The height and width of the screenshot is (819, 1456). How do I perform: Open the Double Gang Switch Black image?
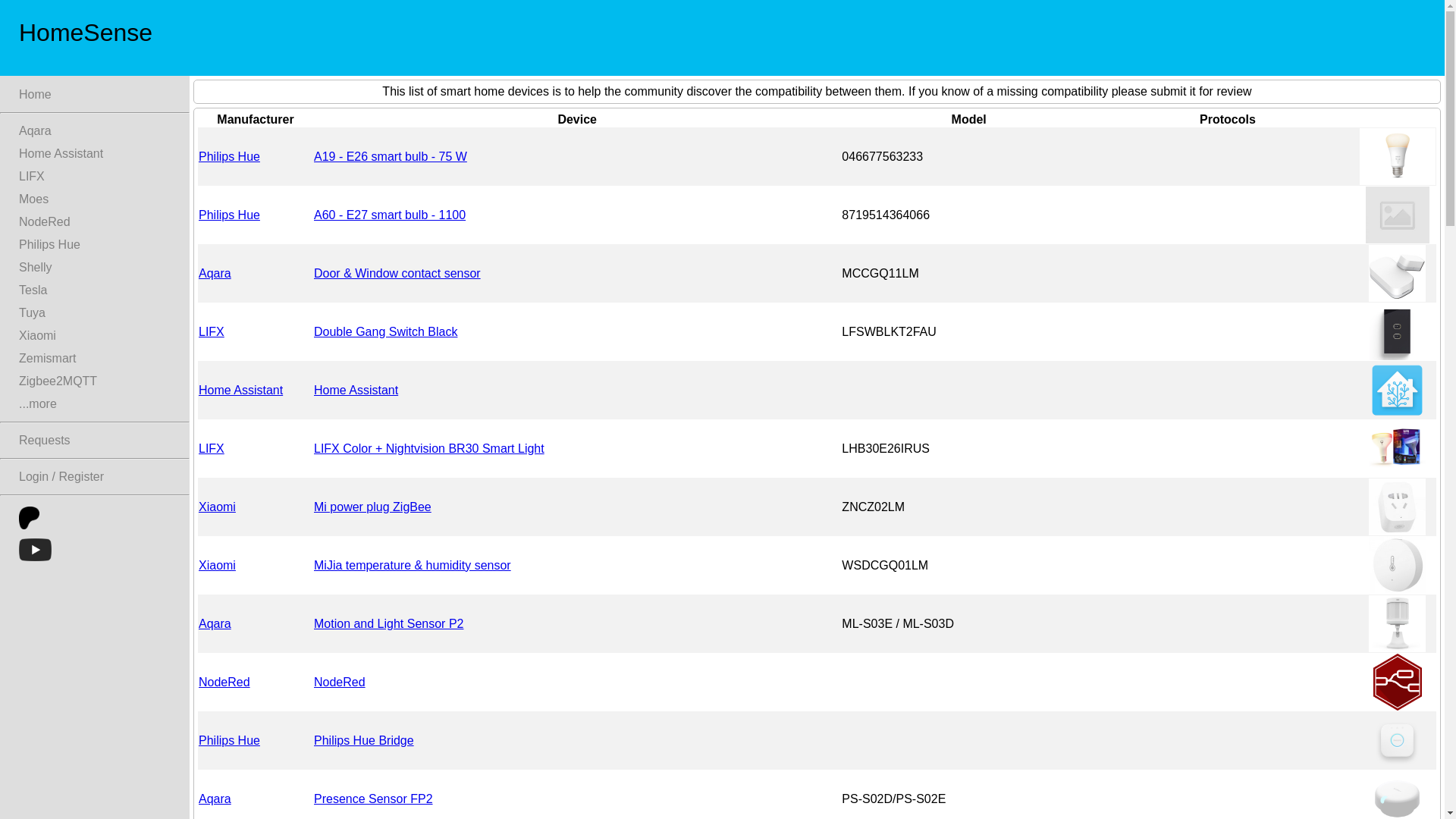click(1397, 332)
